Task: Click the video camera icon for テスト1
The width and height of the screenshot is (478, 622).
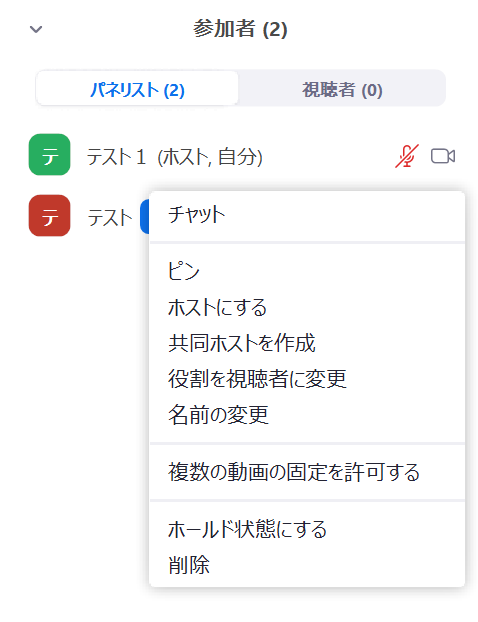Action: click(443, 156)
